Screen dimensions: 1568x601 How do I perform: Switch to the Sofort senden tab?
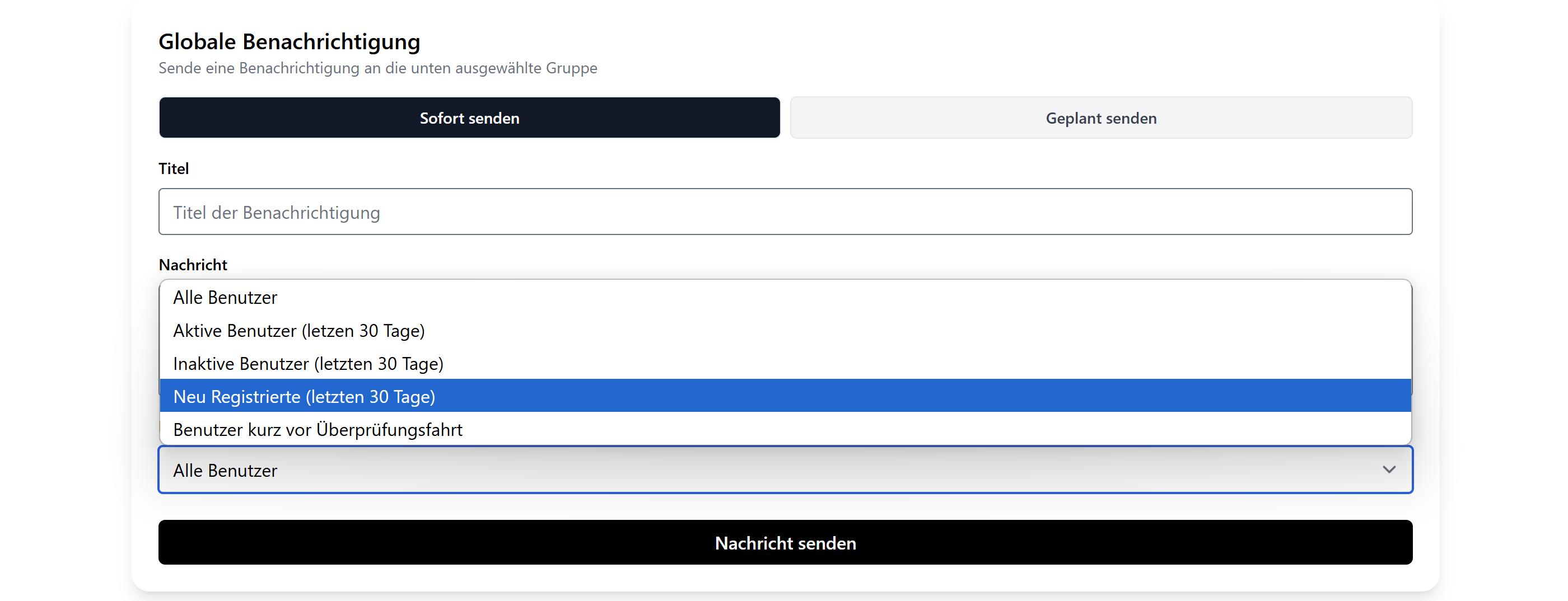(469, 118)
